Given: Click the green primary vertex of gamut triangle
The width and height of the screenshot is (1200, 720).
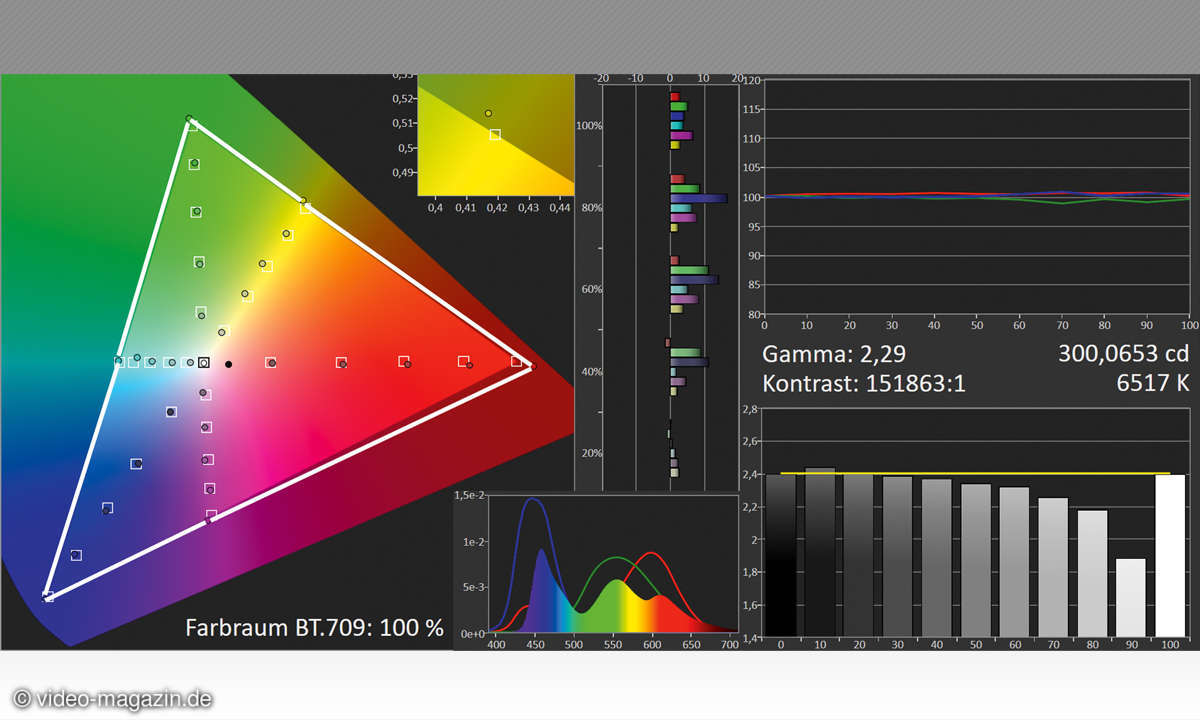Looking at the screenshot, I should [x=190, y=122].
